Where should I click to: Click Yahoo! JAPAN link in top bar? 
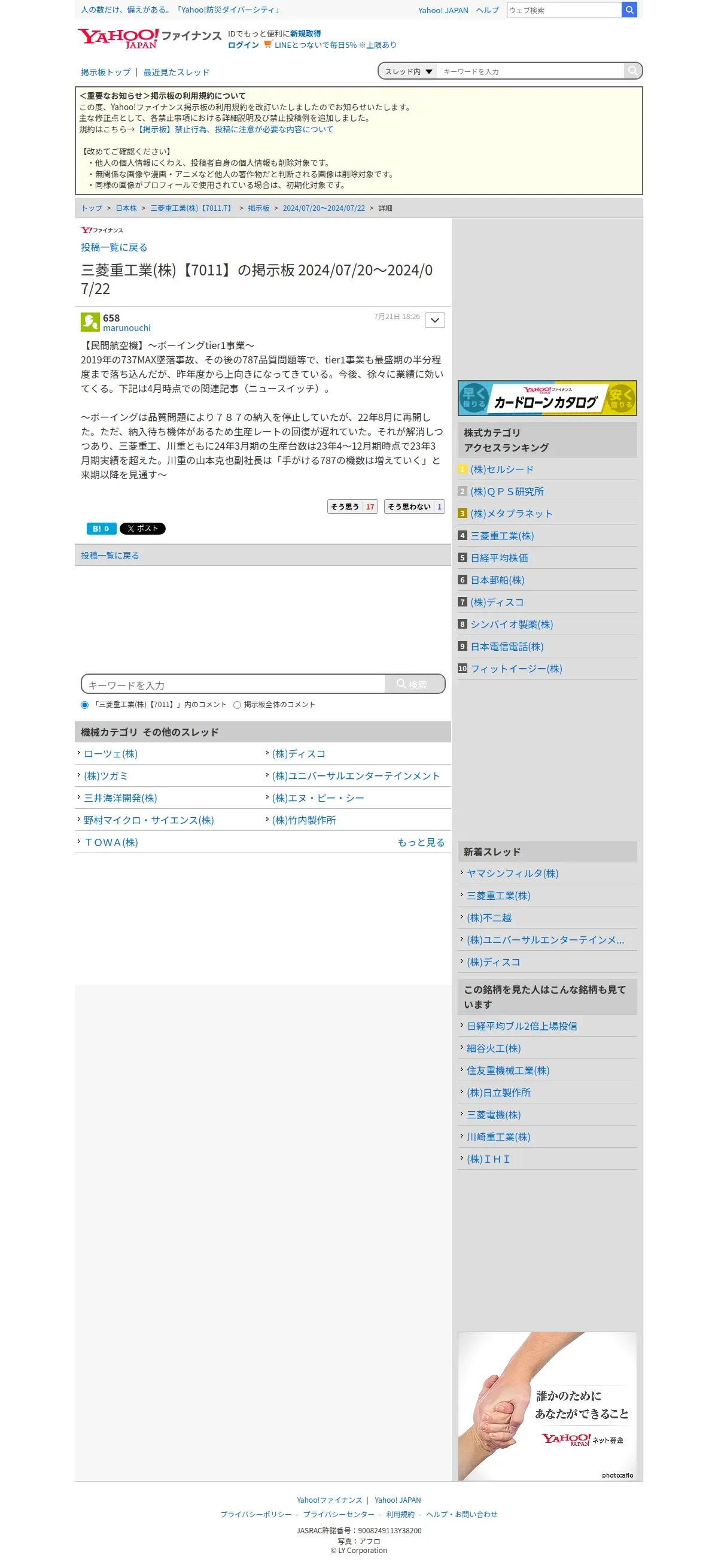[443, 10]
